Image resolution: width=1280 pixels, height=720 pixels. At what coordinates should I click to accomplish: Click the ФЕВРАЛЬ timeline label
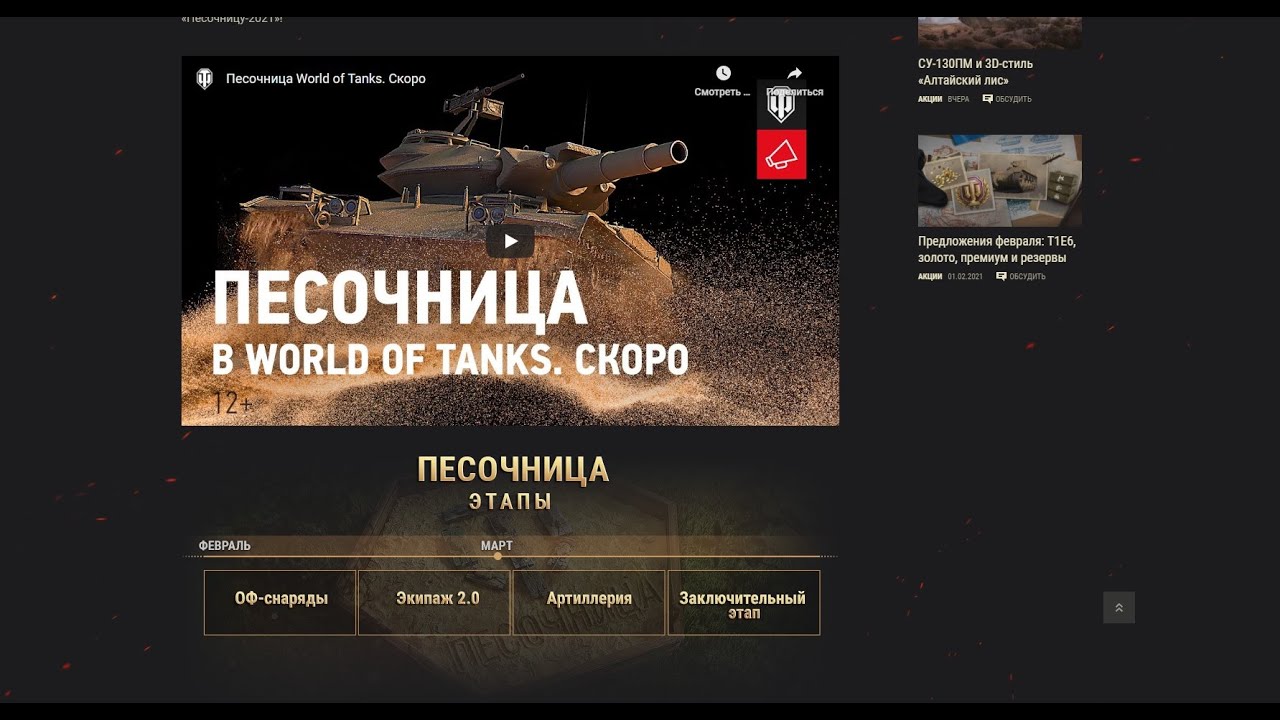pyautogui.click(x=225, y=546)
